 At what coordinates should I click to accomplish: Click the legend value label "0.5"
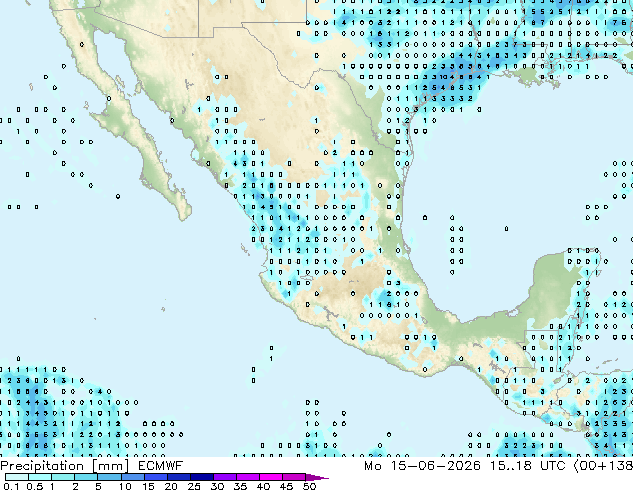(x=34, y=486)
